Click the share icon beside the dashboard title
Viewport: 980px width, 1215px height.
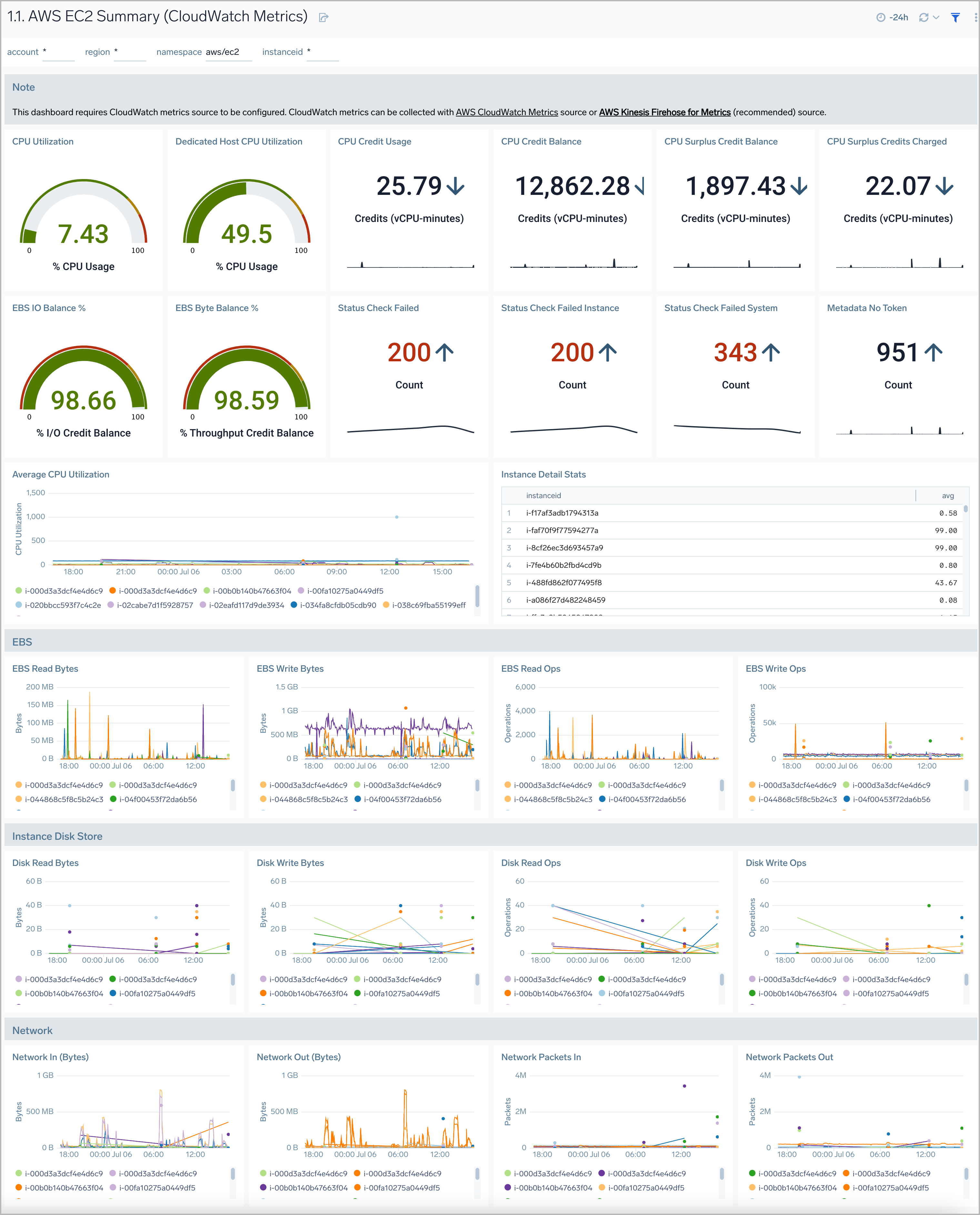pos(324,17)
